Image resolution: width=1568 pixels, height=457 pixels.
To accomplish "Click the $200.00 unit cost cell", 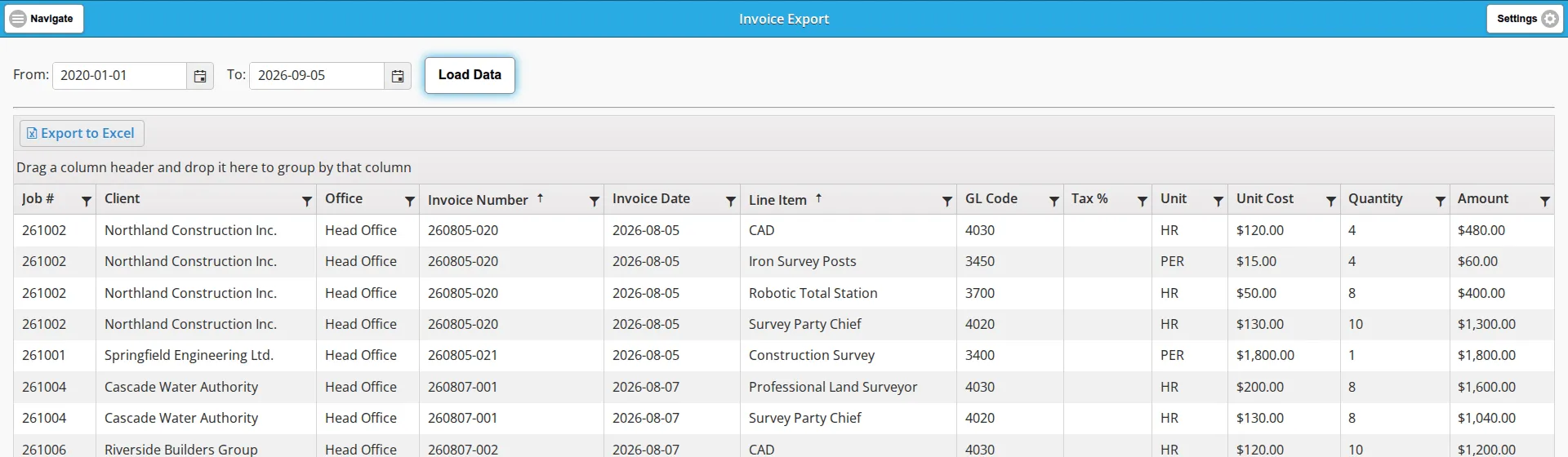I will click(x=1284, y=387).
